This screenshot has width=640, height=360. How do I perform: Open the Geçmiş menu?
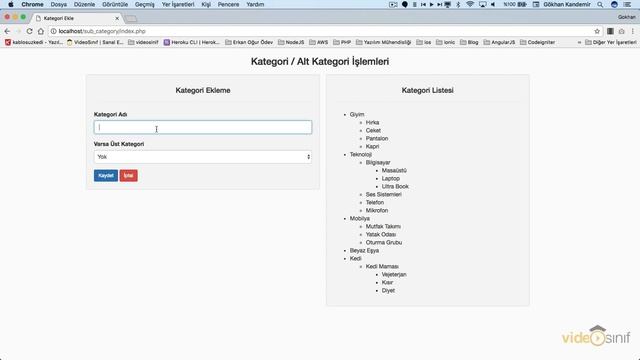click(144, 4)
